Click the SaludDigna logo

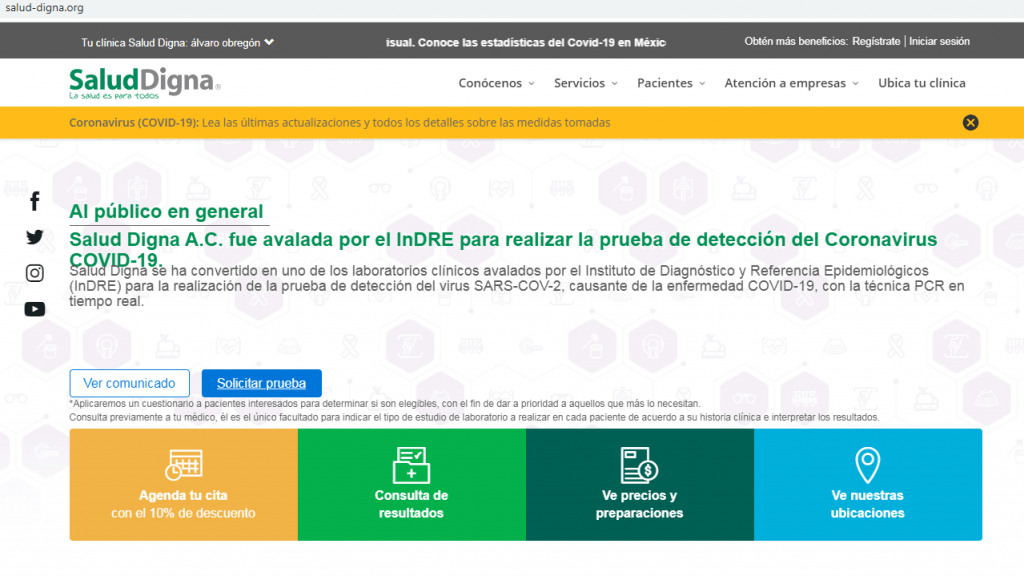[145, 83]
